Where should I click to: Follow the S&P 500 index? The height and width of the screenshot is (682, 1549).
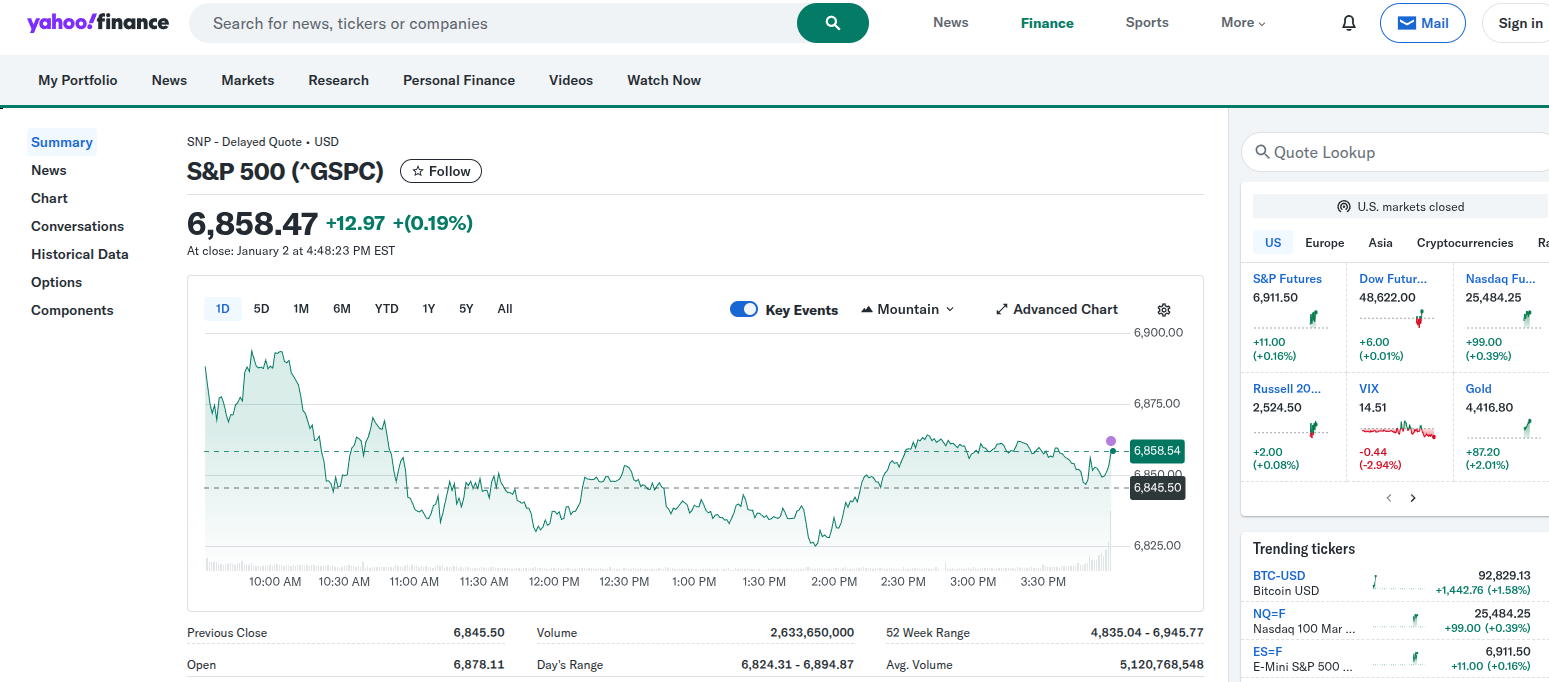pos(441,171)
